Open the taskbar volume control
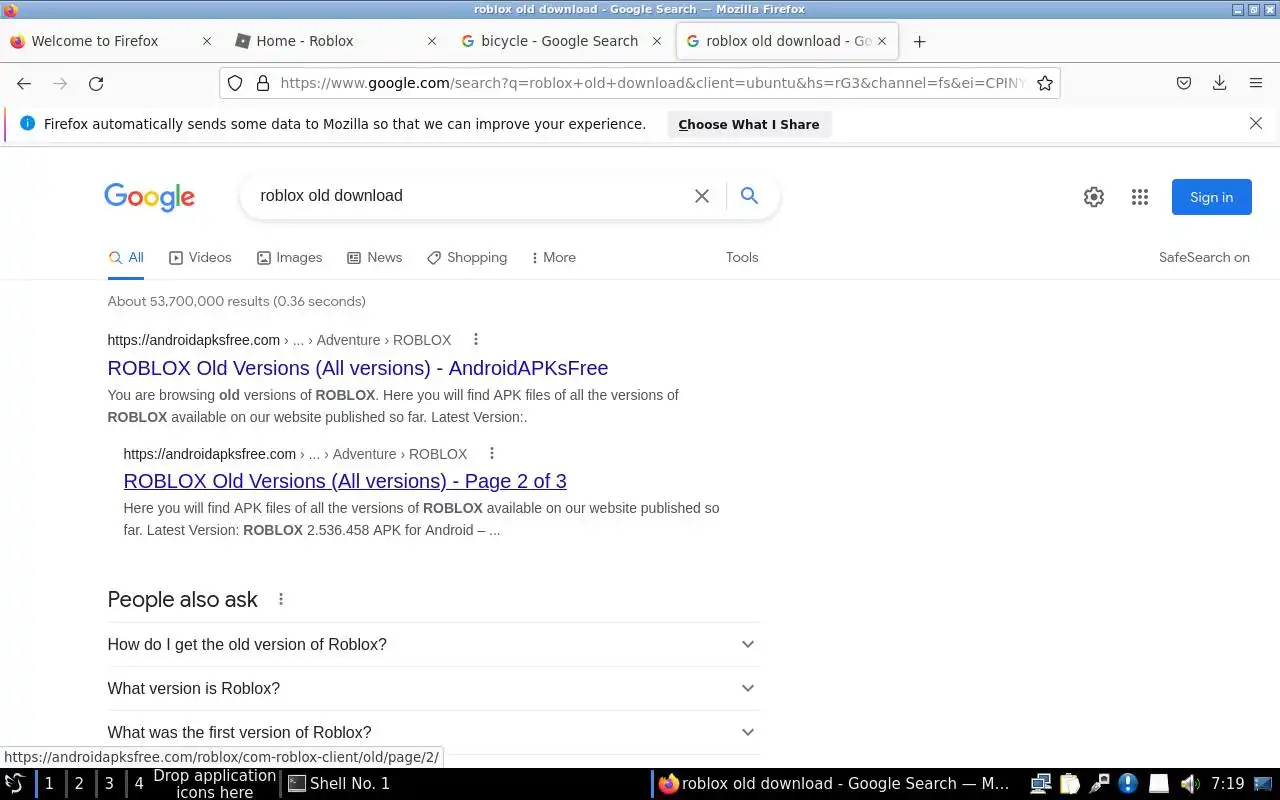This screenshot has height=800, width=1280. point(1189,784)
